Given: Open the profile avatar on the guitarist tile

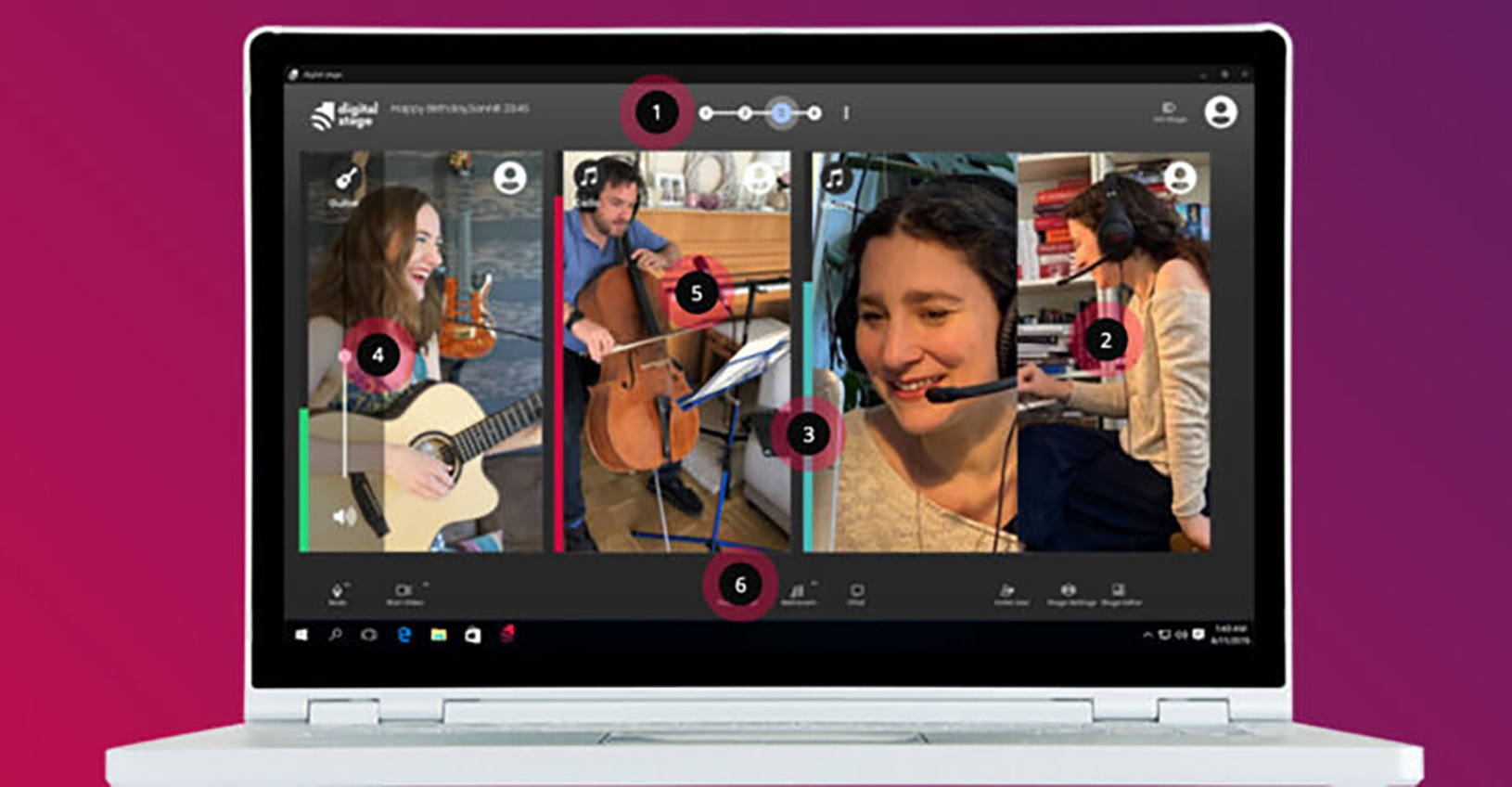Looking at the screenshot, I should point(509,176).
